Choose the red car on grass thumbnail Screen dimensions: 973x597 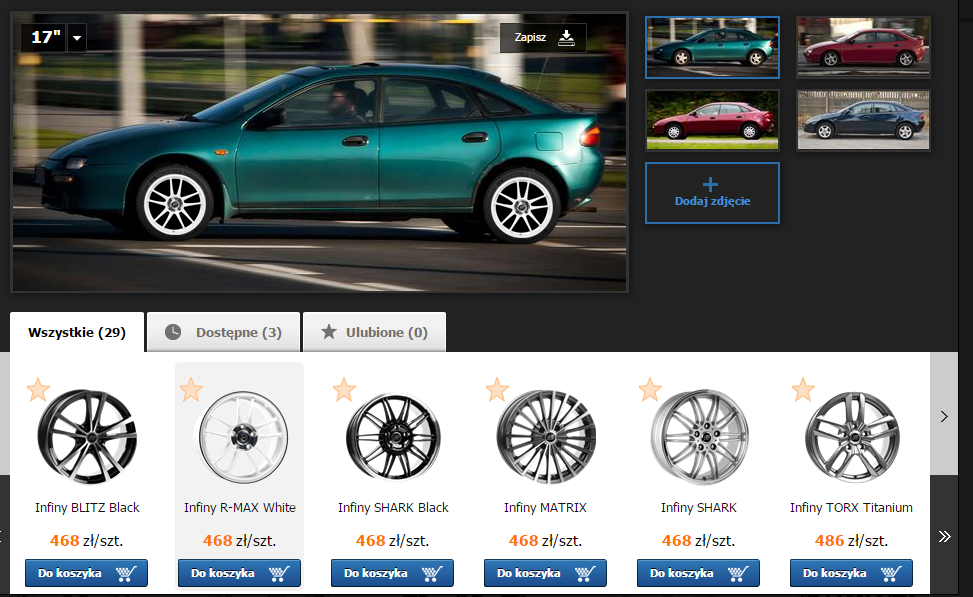712,120
